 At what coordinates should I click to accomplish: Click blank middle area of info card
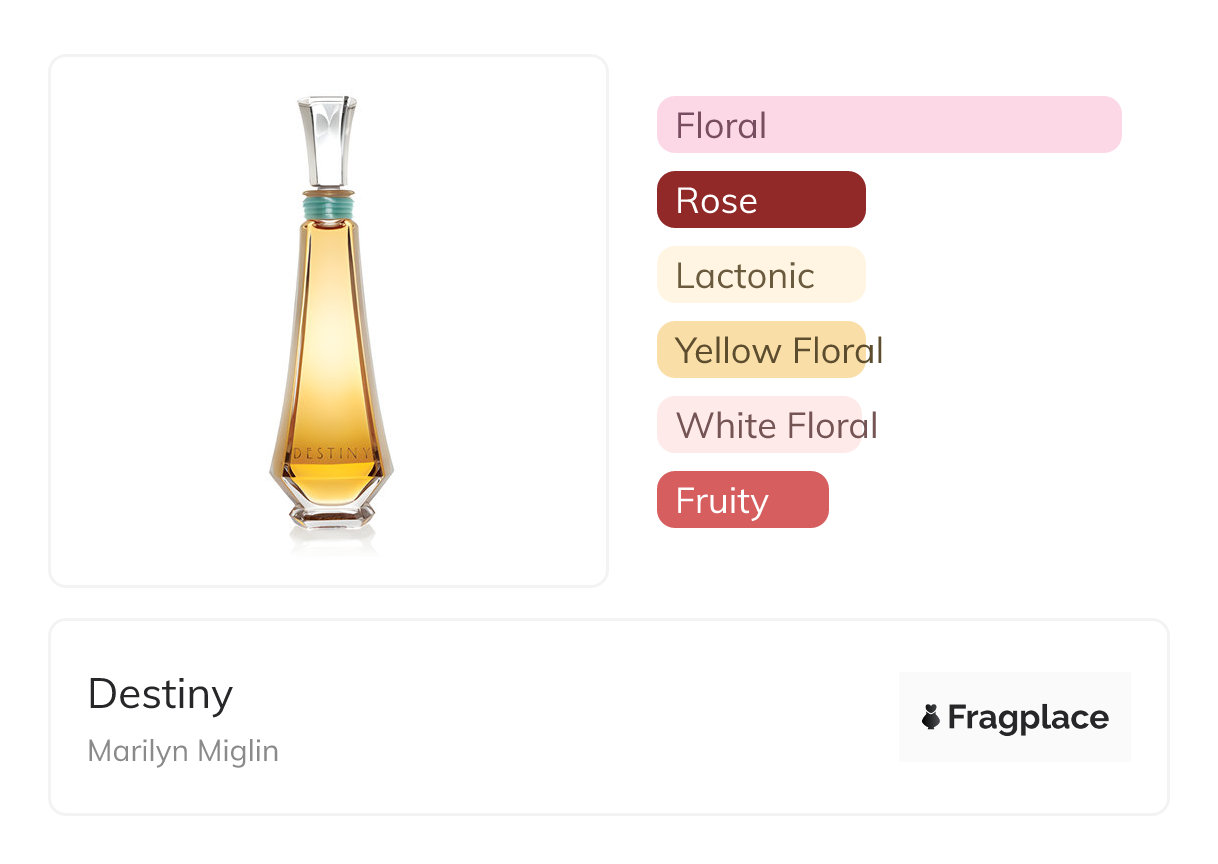(580, 717)
